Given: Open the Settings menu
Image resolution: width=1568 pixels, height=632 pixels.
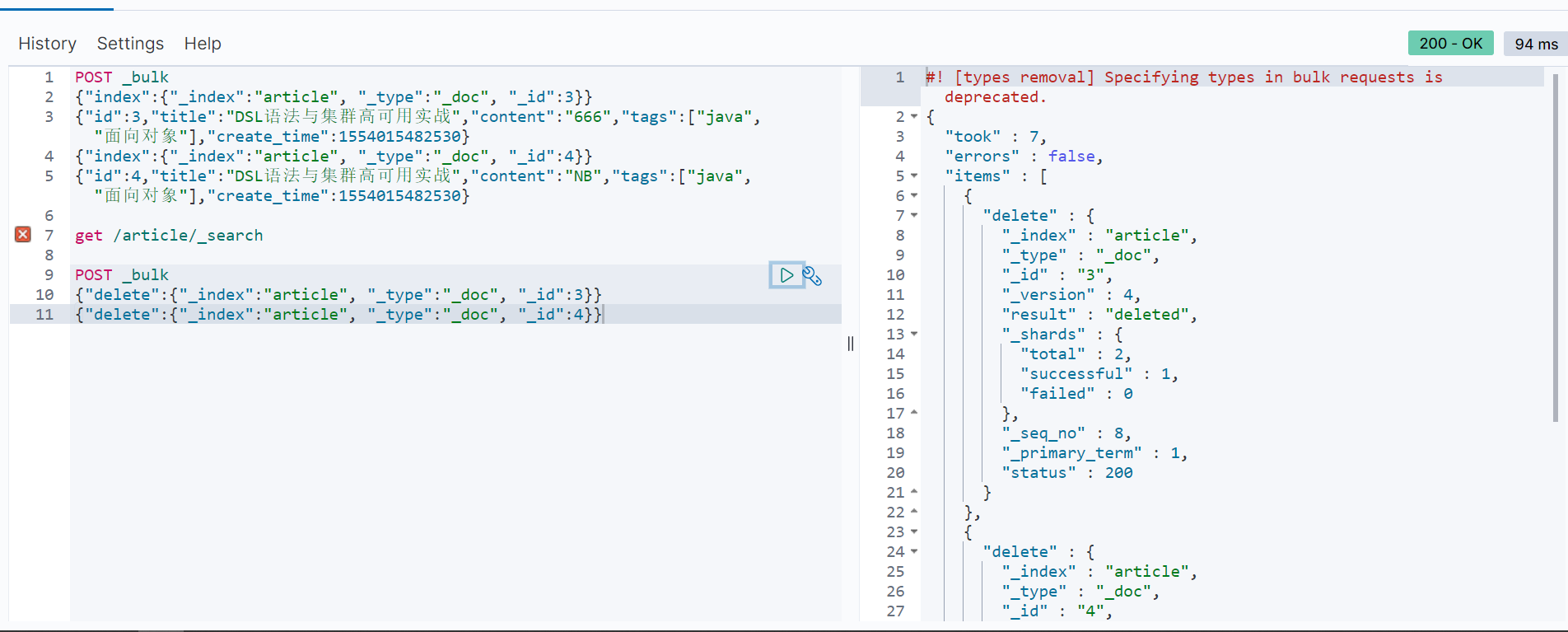Looking at the screenshot, I should click(x=130, y=44).
